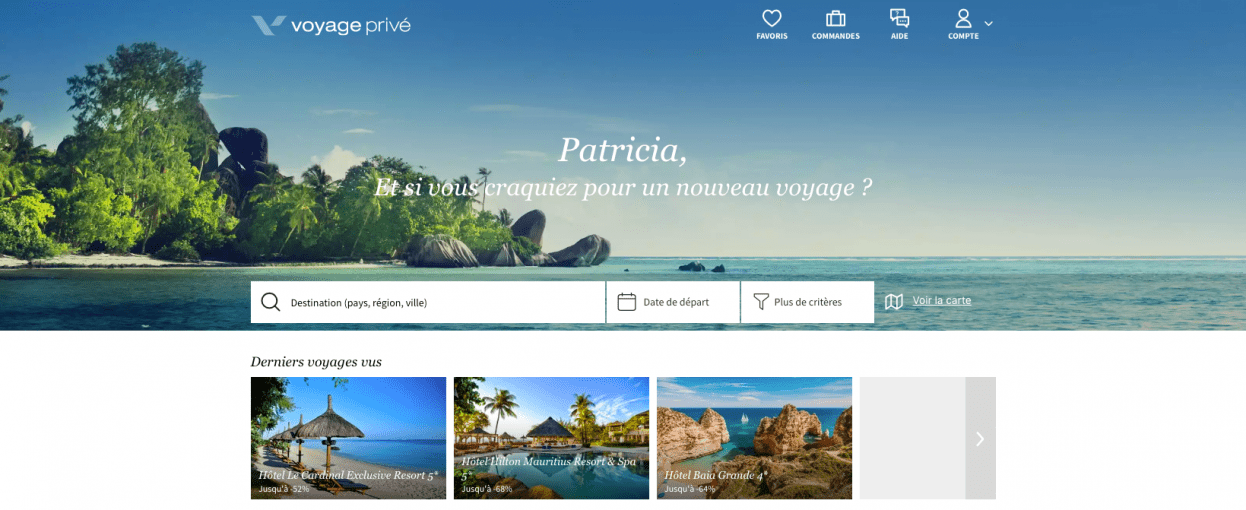
Task: Open the Date de départ picker
Action: pyautogui.click(x=674, y=302)
